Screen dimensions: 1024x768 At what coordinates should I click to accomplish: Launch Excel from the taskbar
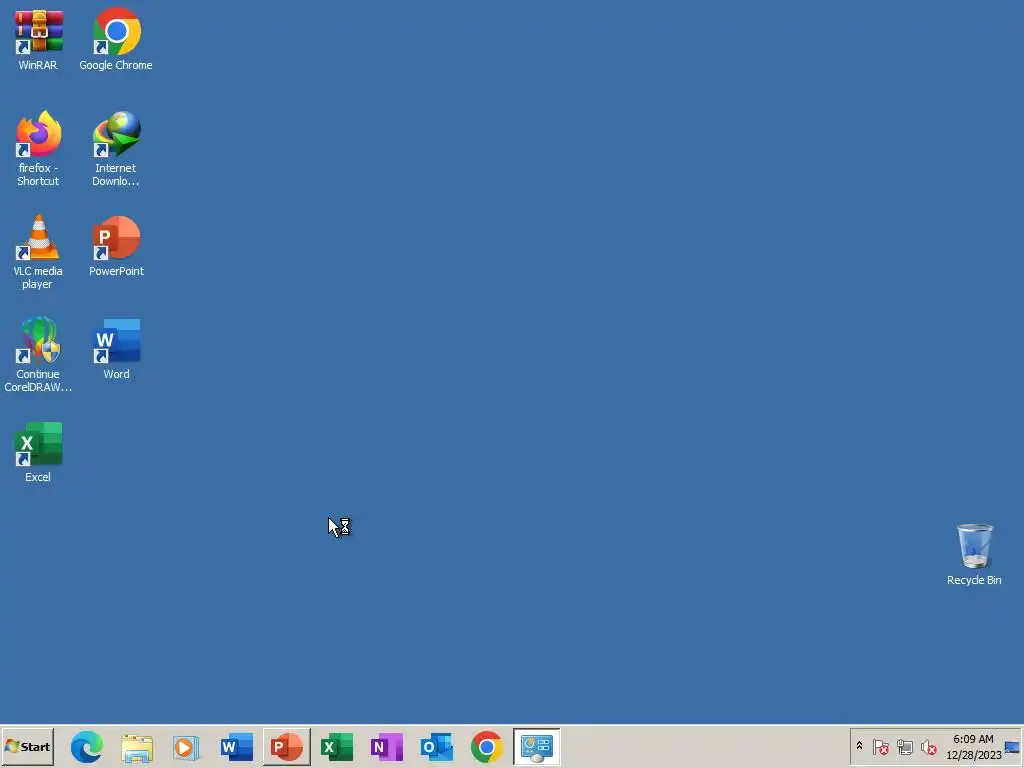click(x=337, y=747)
